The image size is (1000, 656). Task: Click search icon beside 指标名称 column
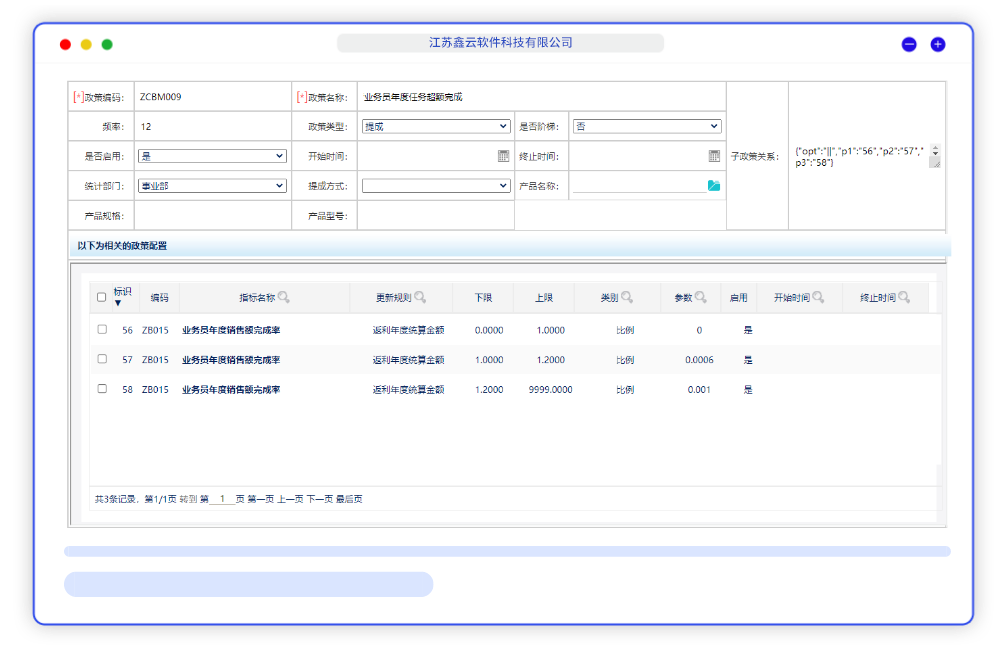(x=284, y=297)
